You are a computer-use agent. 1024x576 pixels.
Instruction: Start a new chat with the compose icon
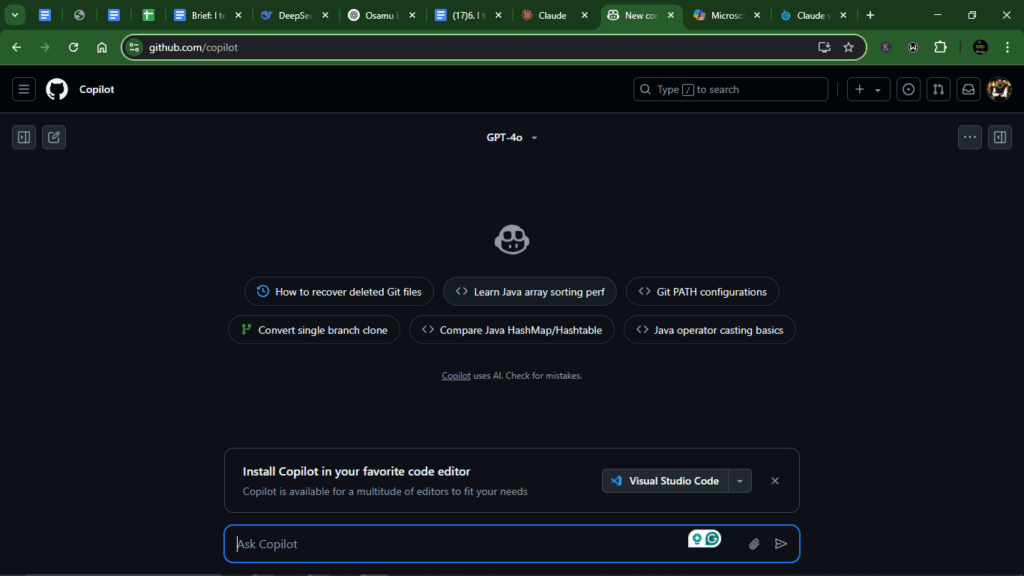[55, 137]
